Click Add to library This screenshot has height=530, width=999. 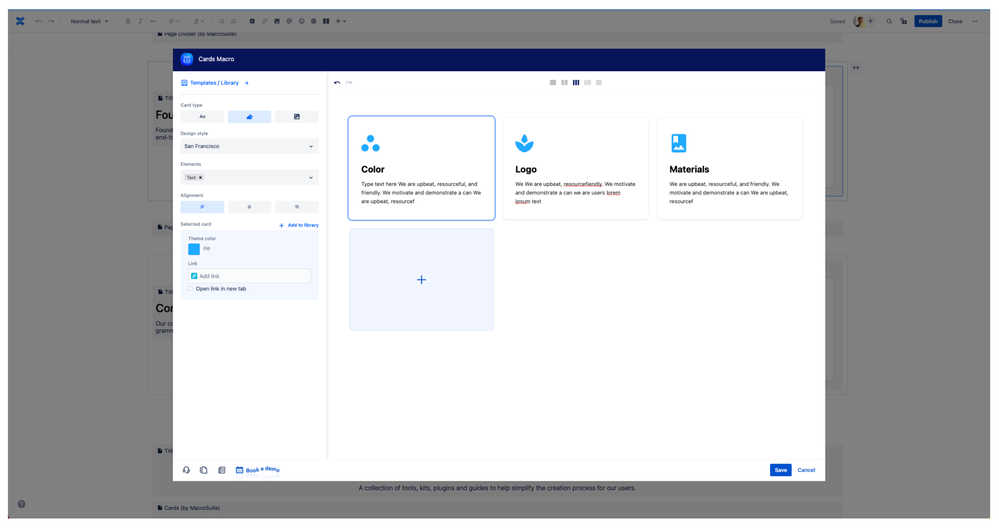click(299, 225)
